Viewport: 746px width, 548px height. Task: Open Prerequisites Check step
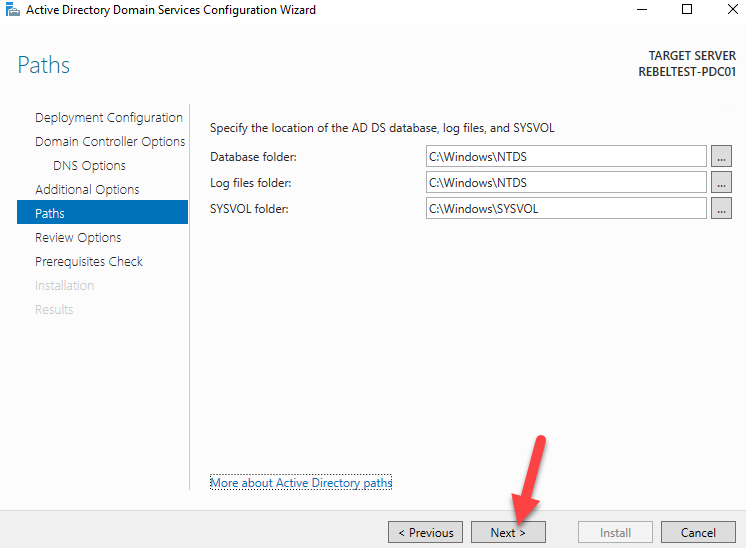tap(89, 261)
